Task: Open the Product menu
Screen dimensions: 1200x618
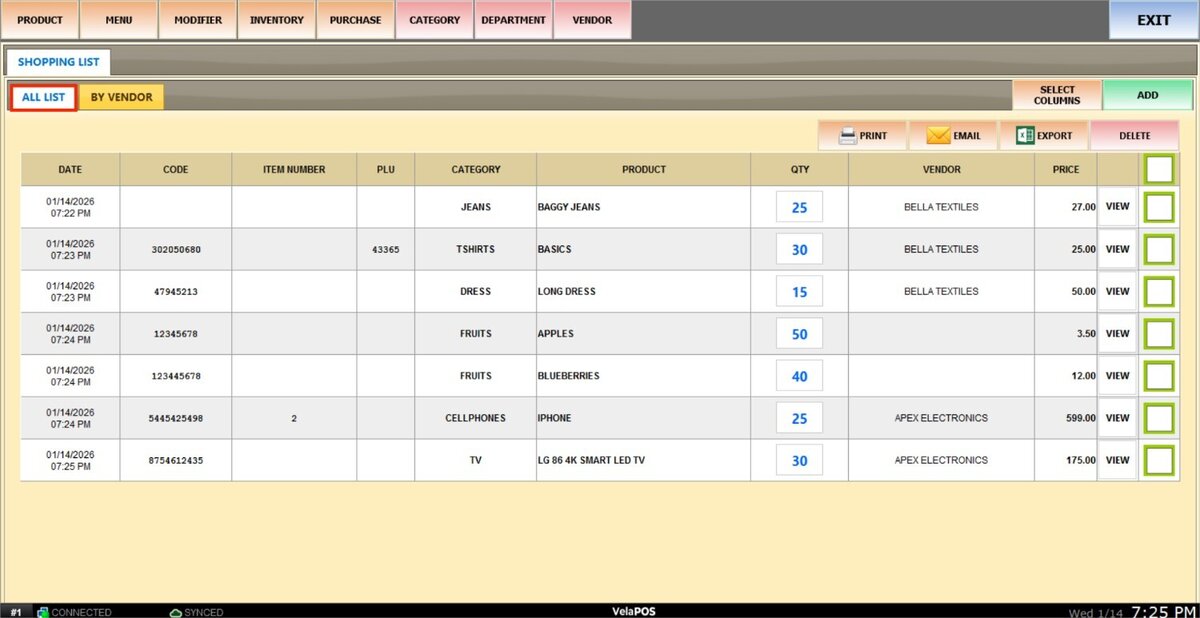Action: (x=40, y=20)
